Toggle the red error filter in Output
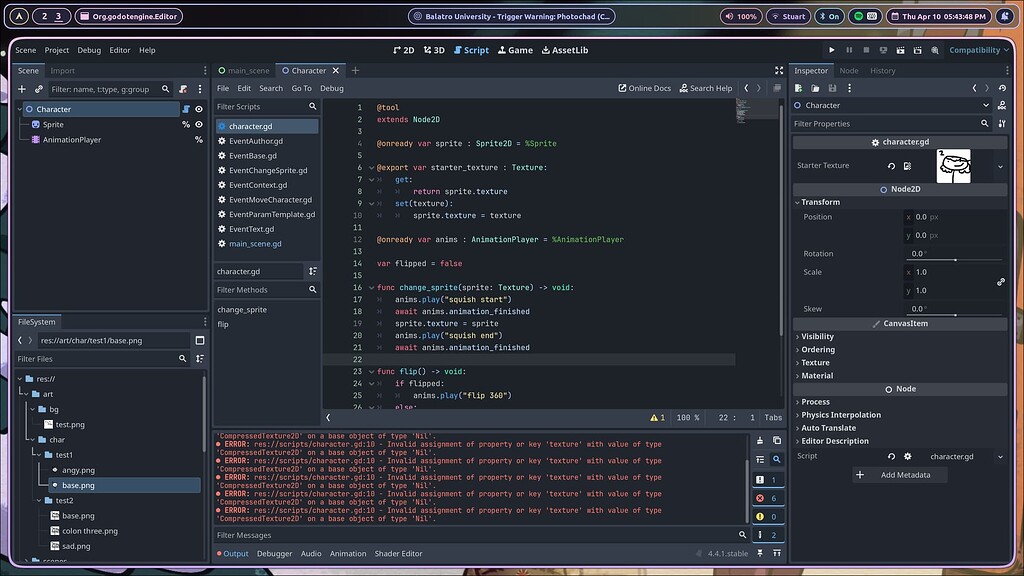Screen dimensions: 1024x576 point(760,497)
